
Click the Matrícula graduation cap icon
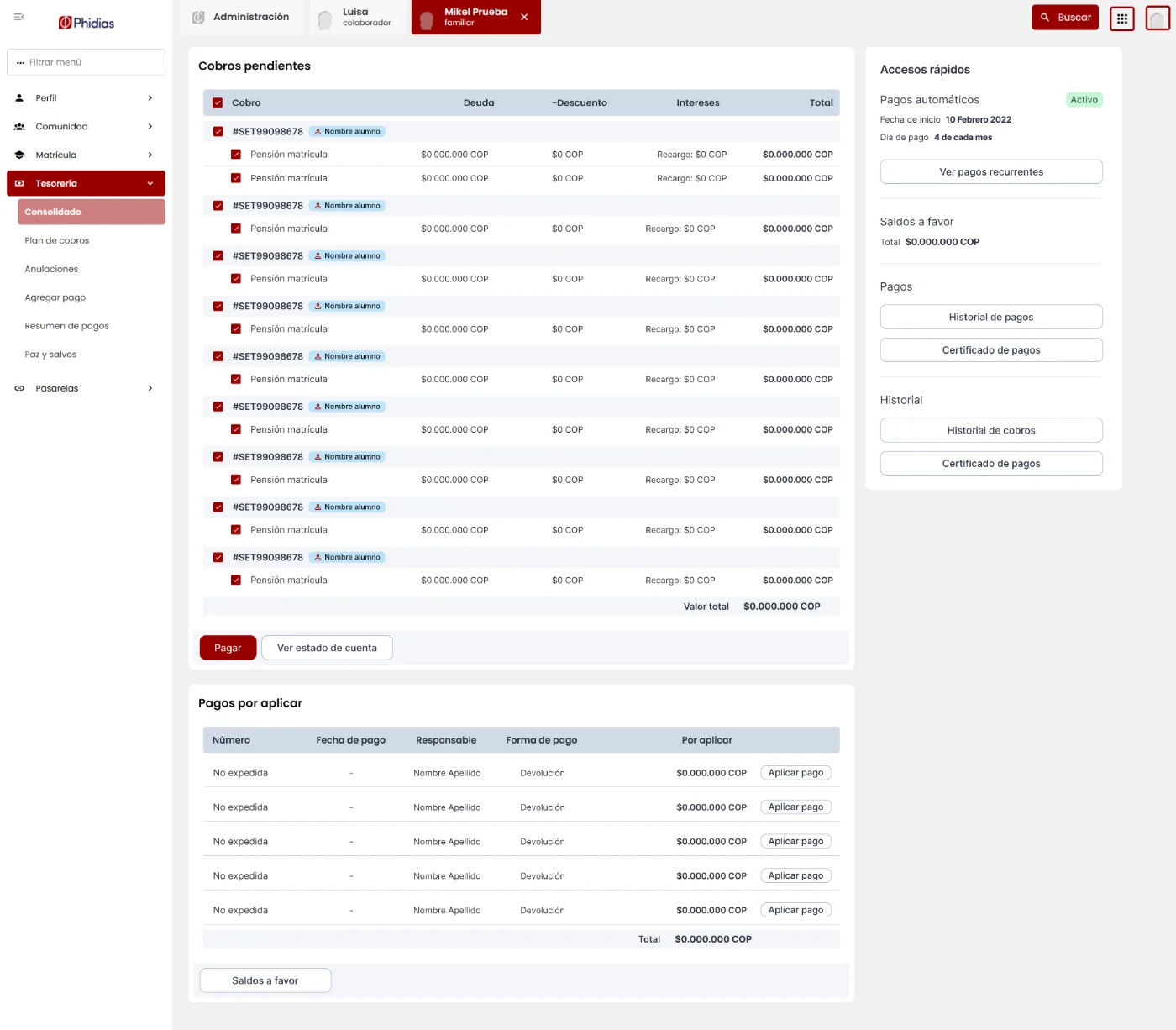[x=19, y=155]
